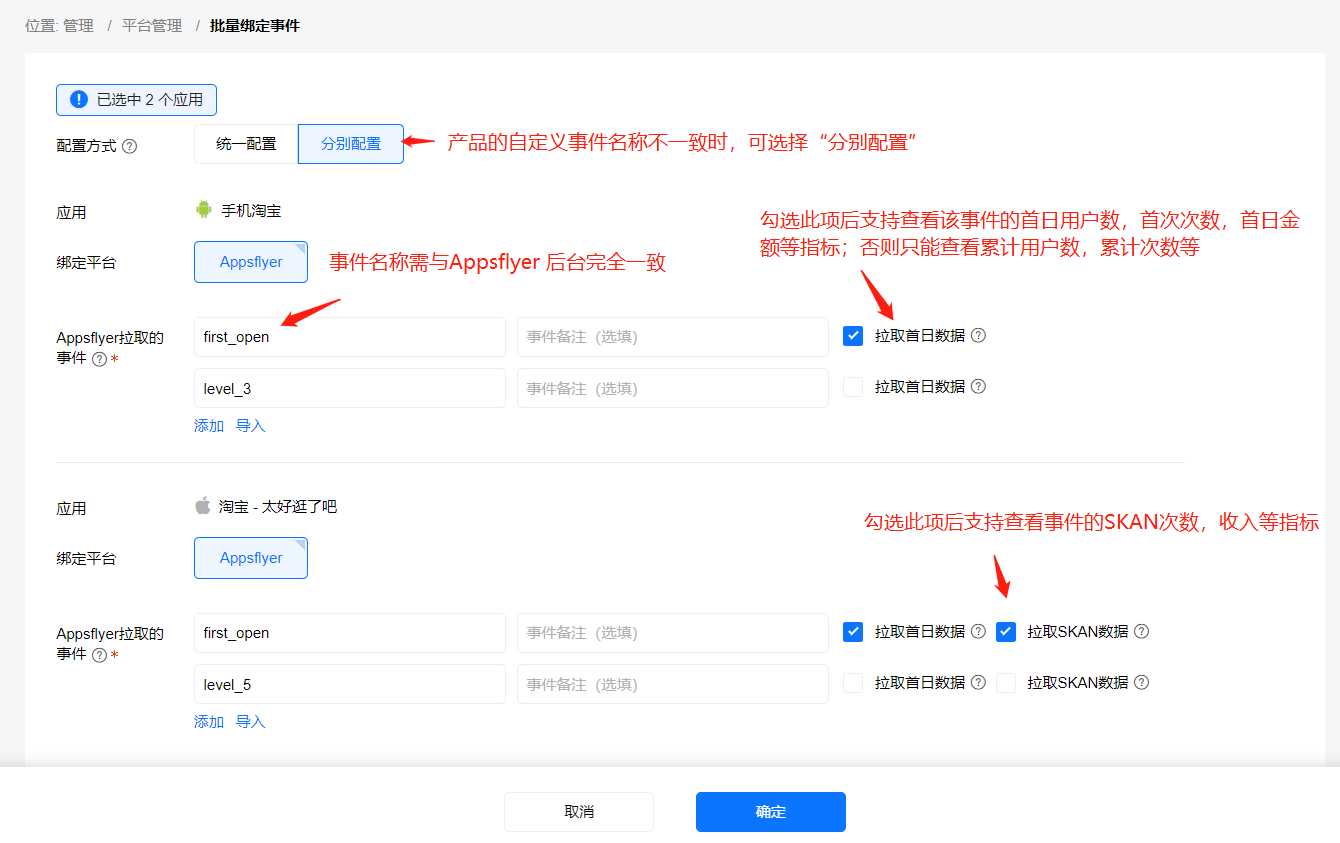Click the Android icon next to 手机淘宝
This screenshot has height=843, width=1340.
coord(204,210)
